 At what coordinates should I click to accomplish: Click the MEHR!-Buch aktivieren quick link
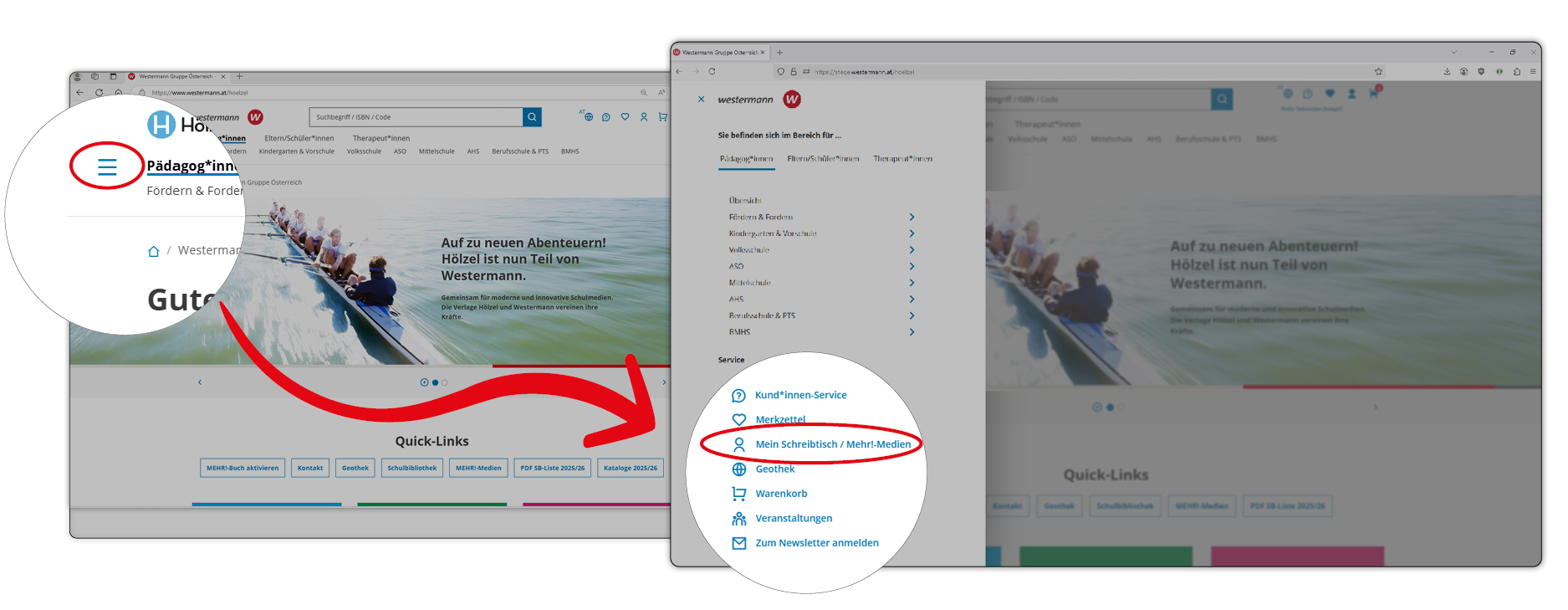coord(243,468)
